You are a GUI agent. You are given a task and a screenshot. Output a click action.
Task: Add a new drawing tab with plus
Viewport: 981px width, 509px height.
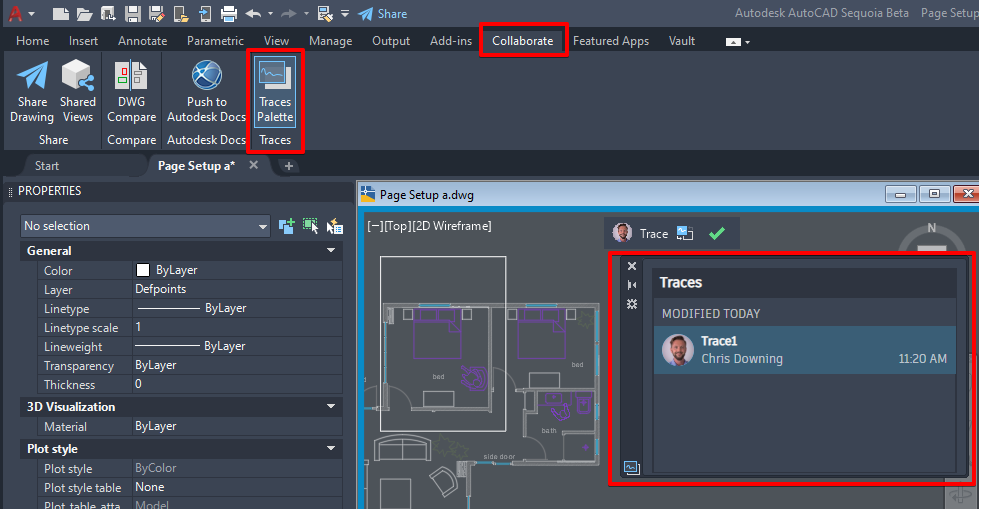click(x=288, y=166)
